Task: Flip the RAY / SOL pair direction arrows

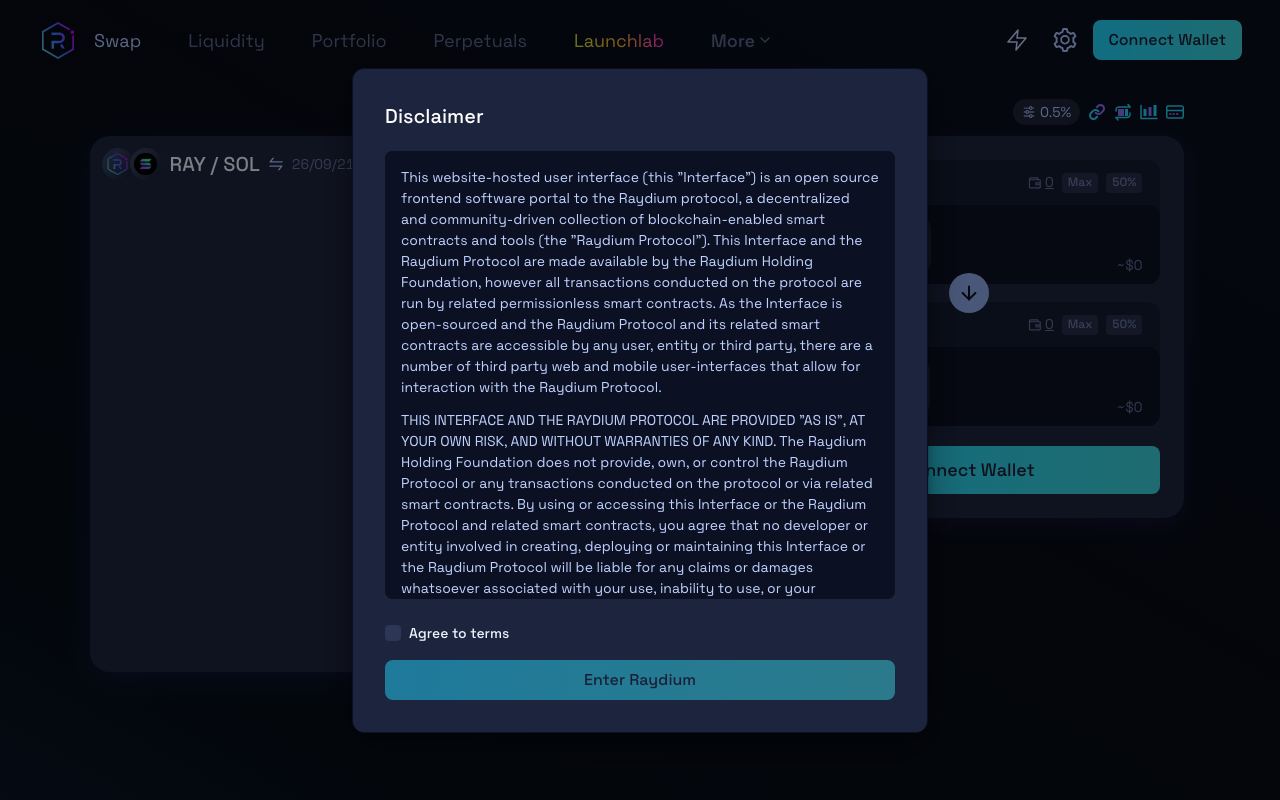Action: pyautogui.click(x=276, y=164)
